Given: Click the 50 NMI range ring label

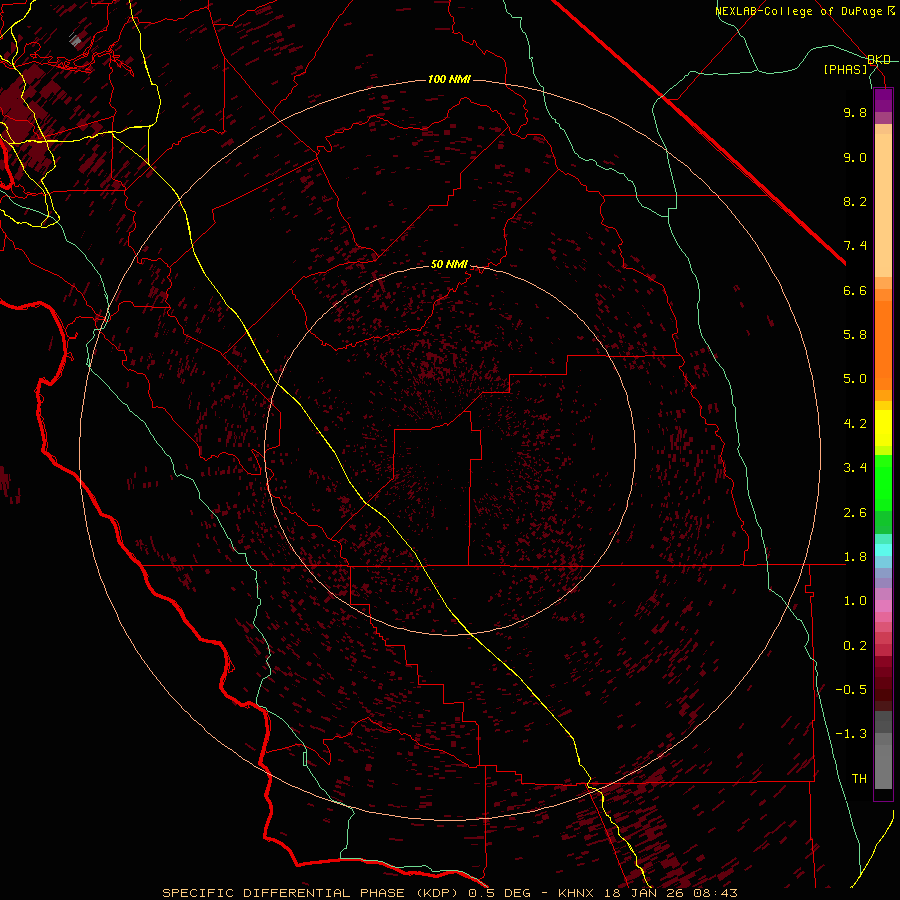Looking at the screenshot, I should click(x=449, y=264).
